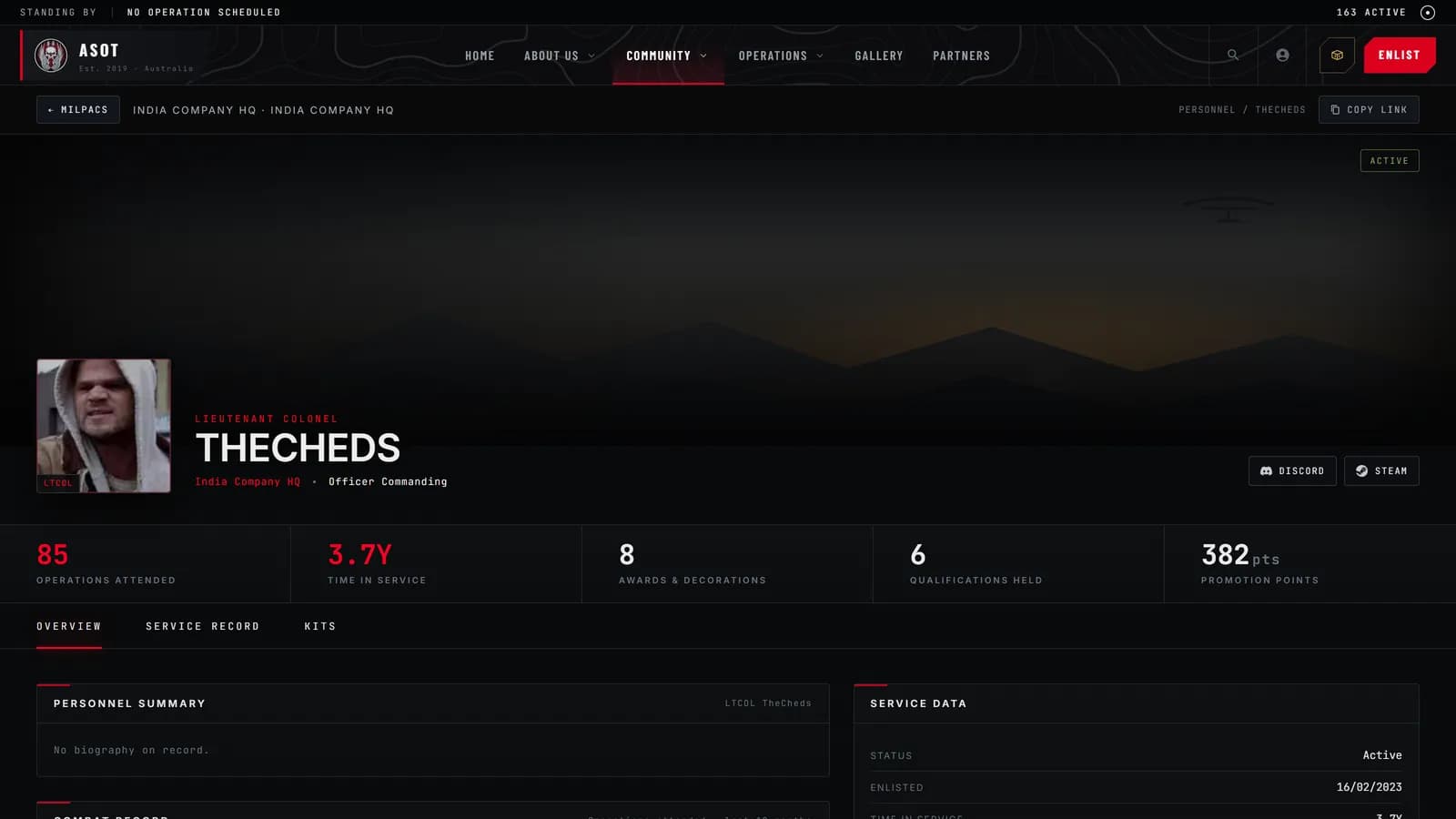
Task: Click the ASOT skull logo
Action: [51, 56]
